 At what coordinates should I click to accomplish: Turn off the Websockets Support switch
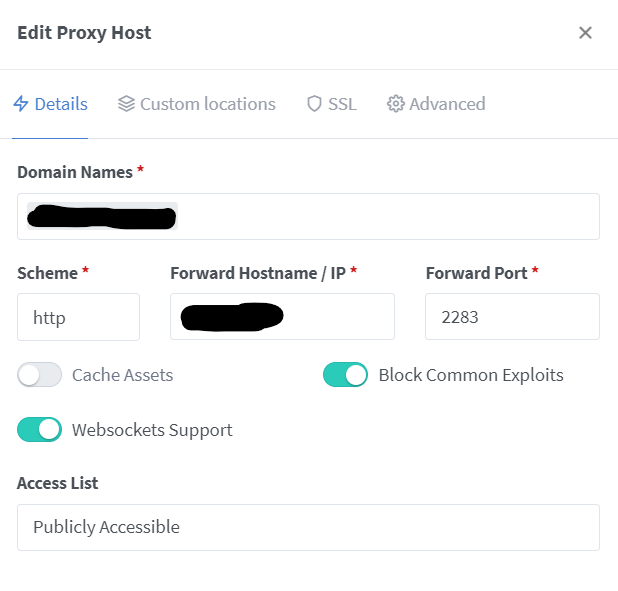click(x=40, y=430)
